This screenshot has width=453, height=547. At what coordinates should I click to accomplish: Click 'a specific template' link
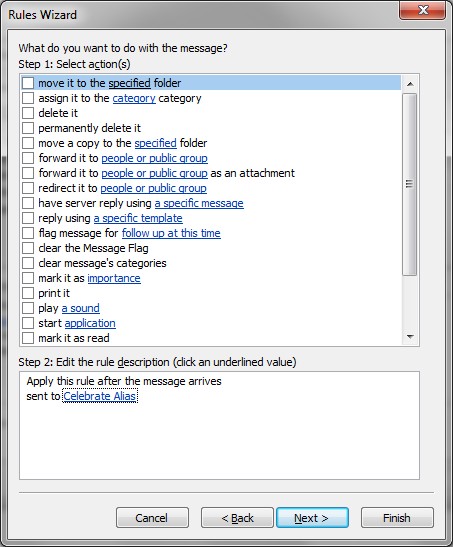coord(138,218)
